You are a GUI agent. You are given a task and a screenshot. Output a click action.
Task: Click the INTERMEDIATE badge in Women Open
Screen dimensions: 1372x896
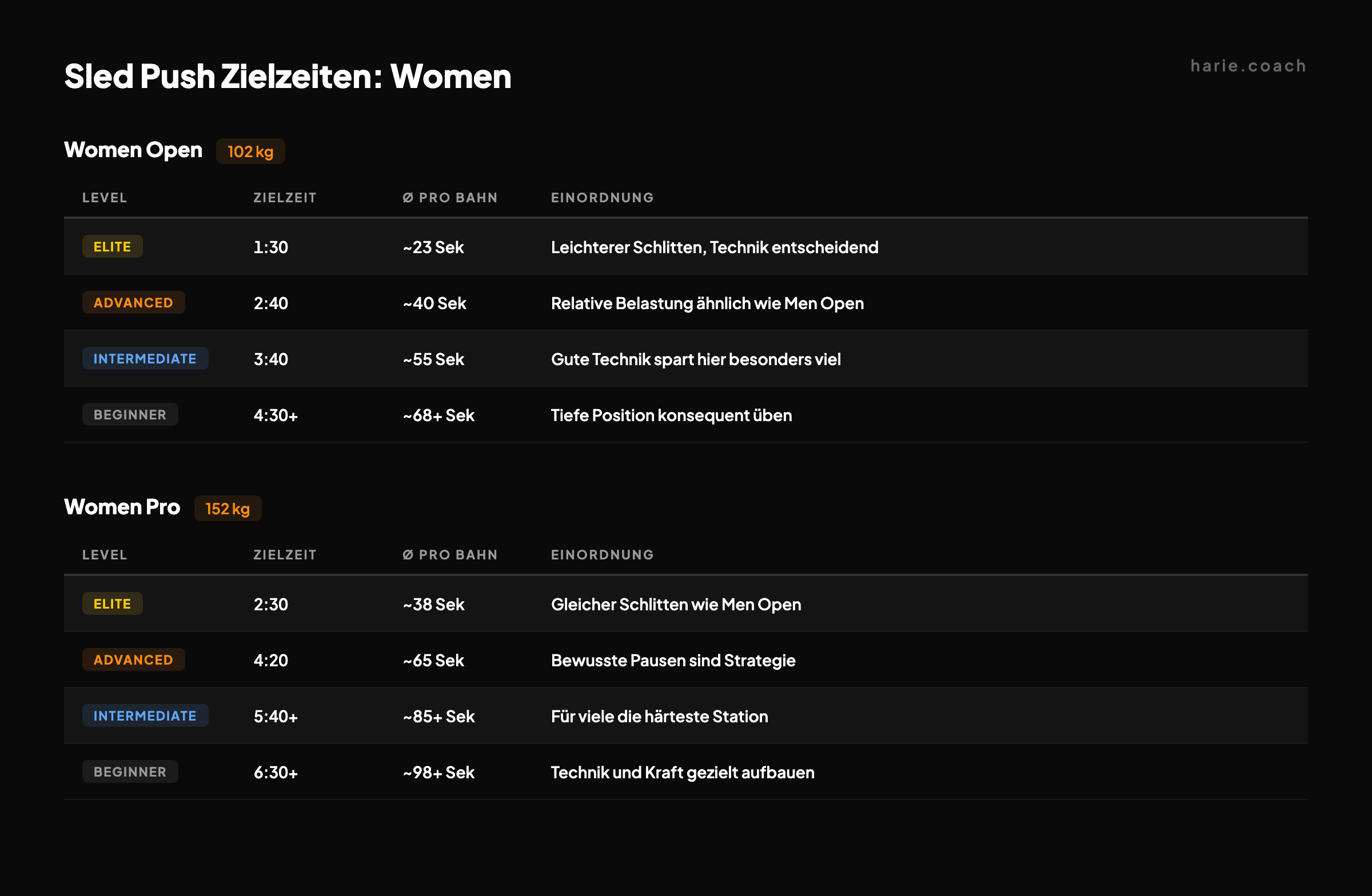coord(145,358)
